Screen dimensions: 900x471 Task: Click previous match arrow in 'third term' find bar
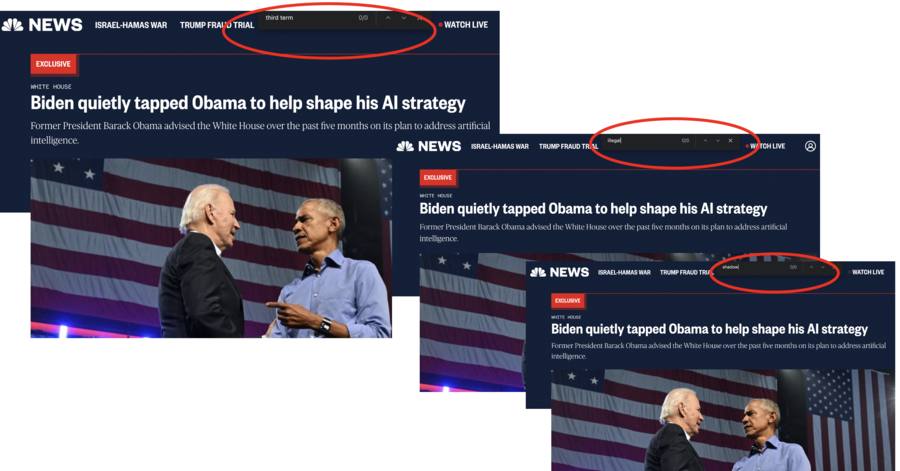[388, 18]
